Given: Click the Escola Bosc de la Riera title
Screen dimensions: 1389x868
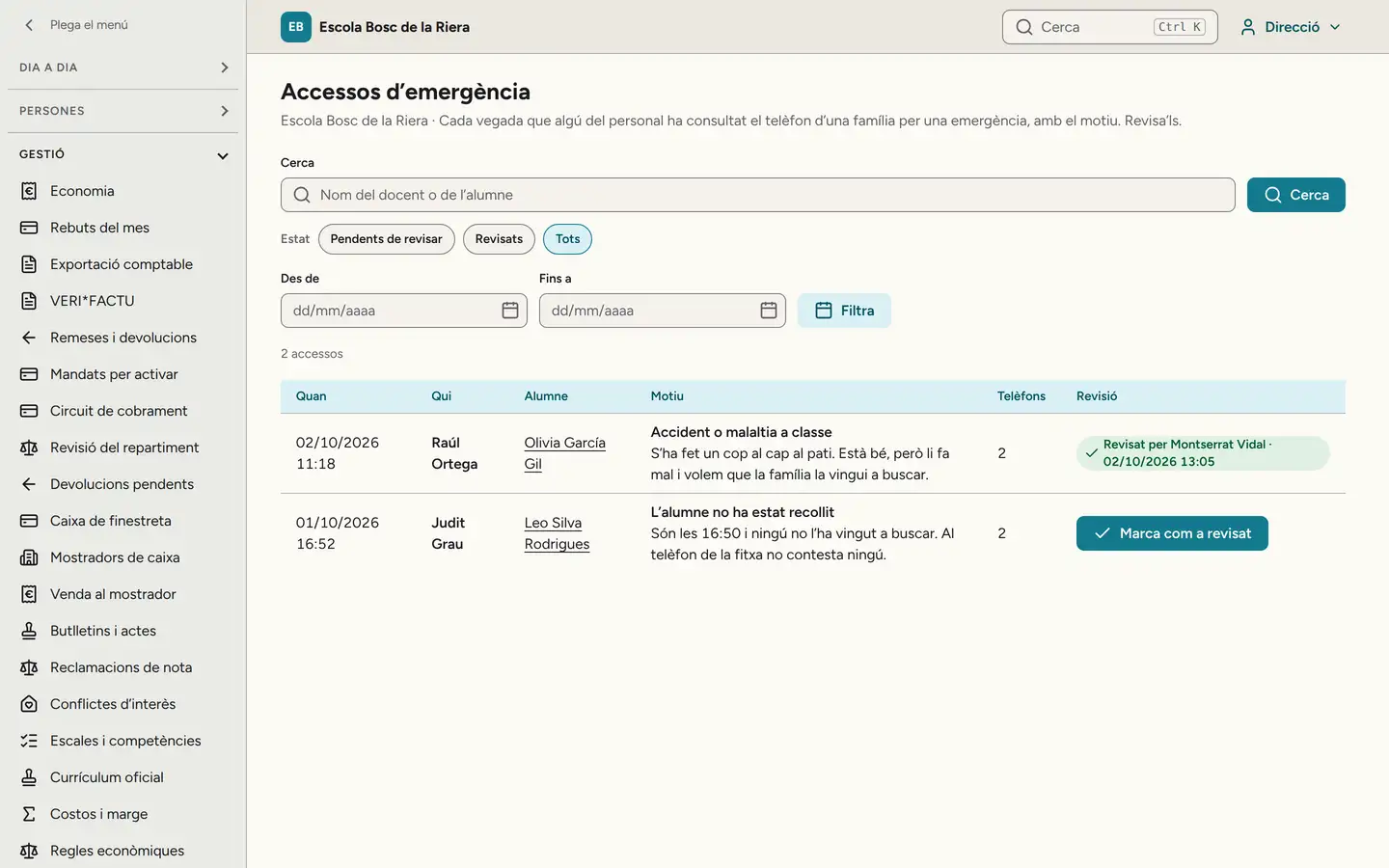Looking at the screenshot, I should pyautogui.click(x=395, y=27).
